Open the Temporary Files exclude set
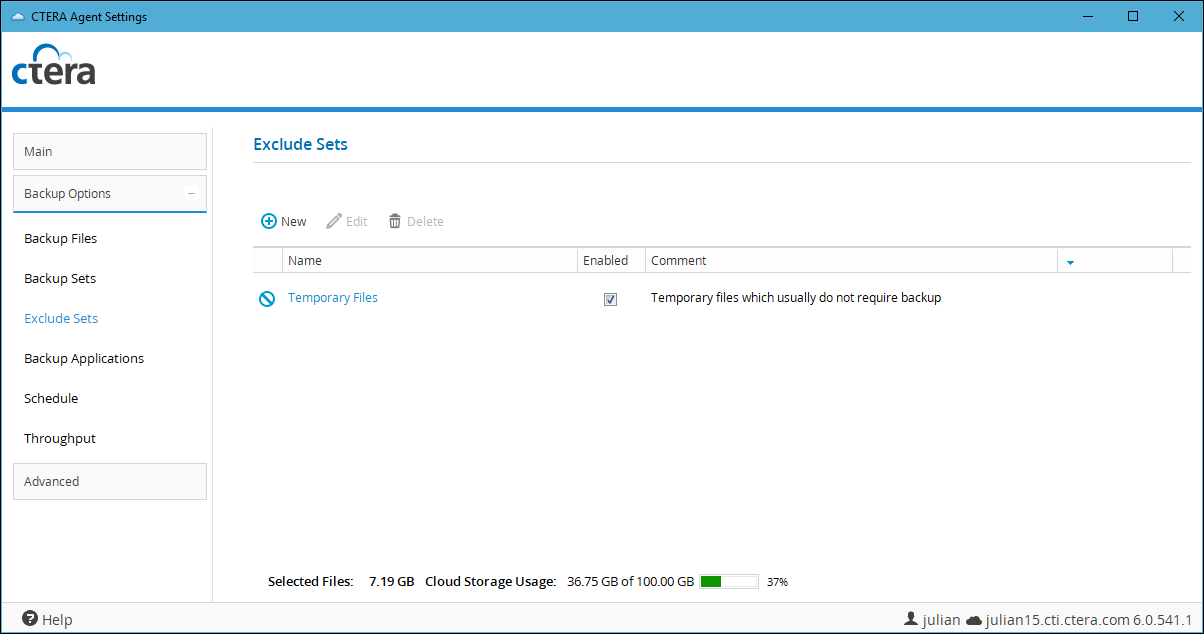The width and height of the screenshot is (1204, 634). [333, 298]
